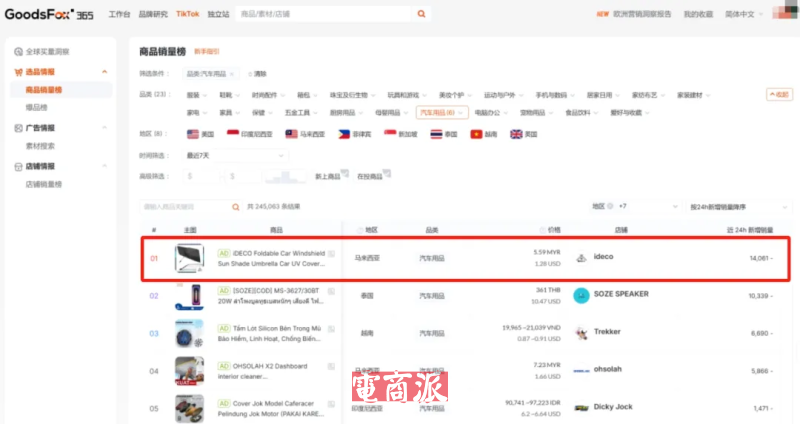Click the search magnifier icon in top bar

(x=422, y=14)
